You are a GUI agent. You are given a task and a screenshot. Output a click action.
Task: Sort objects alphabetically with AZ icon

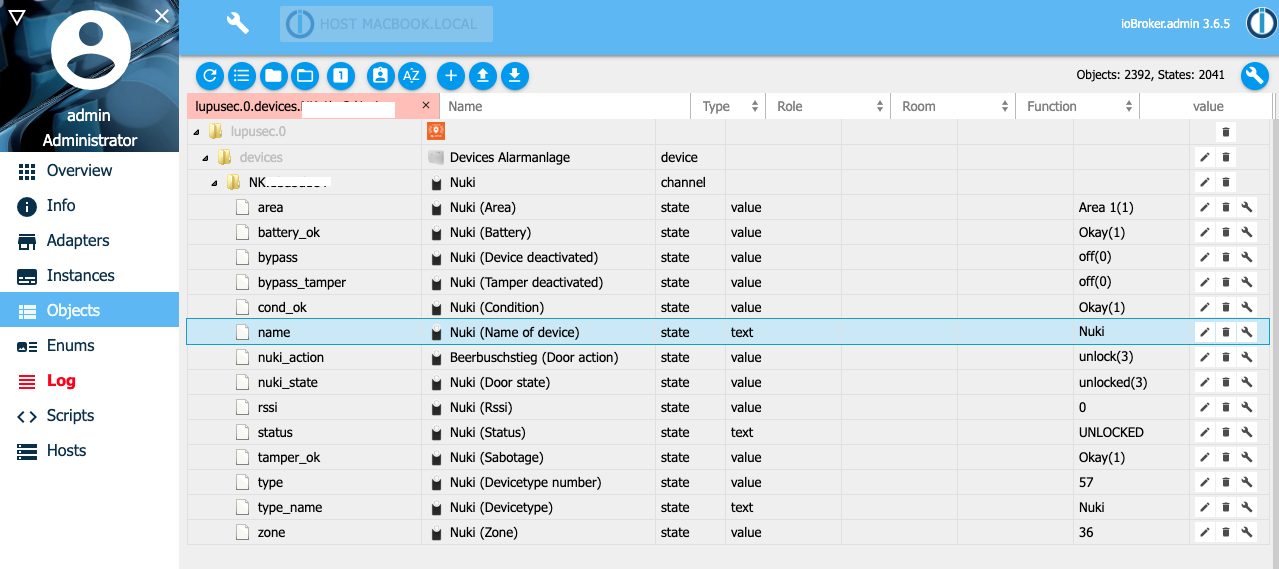(411, 75)
